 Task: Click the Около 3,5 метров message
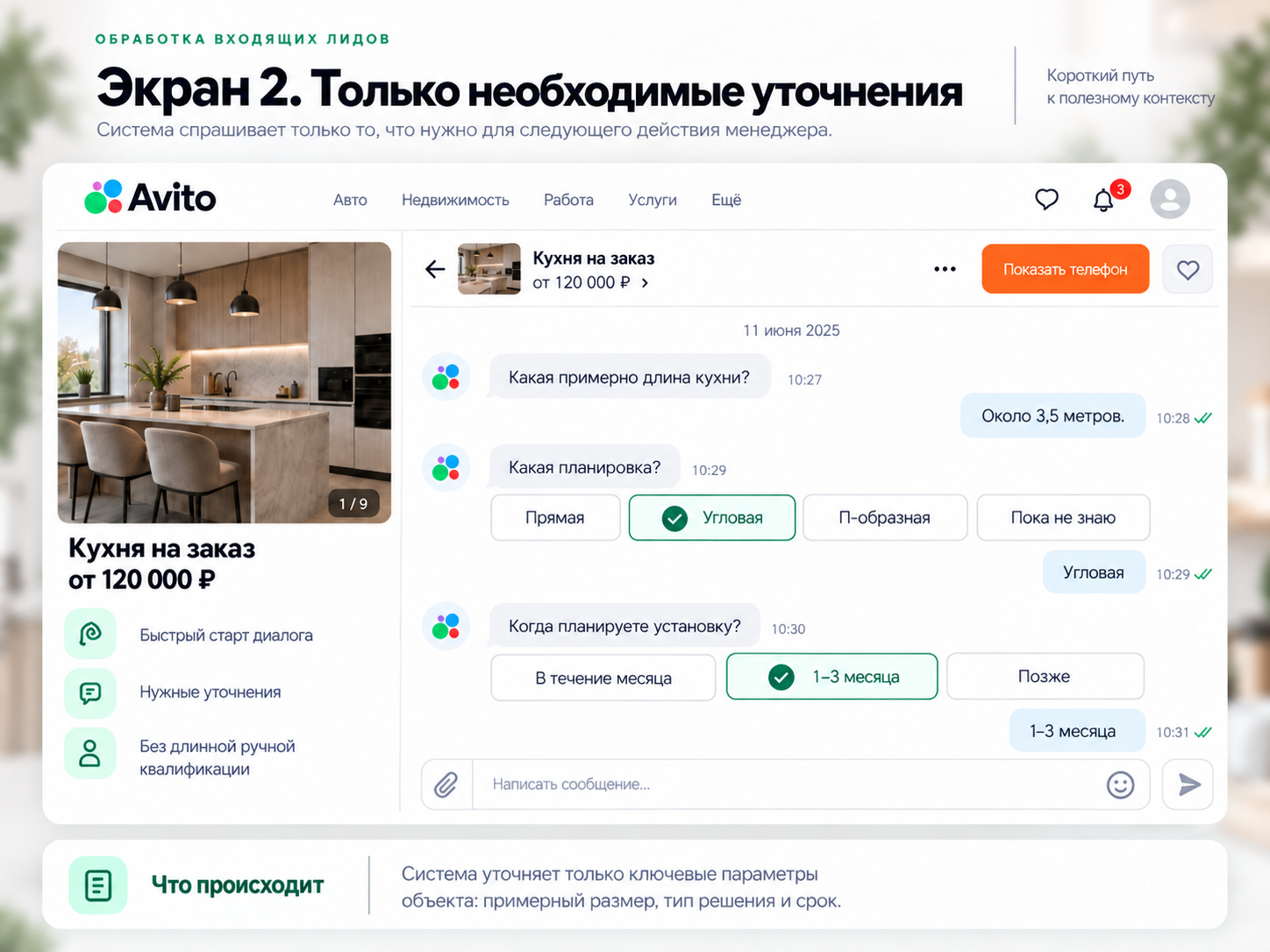[1052, 416]
